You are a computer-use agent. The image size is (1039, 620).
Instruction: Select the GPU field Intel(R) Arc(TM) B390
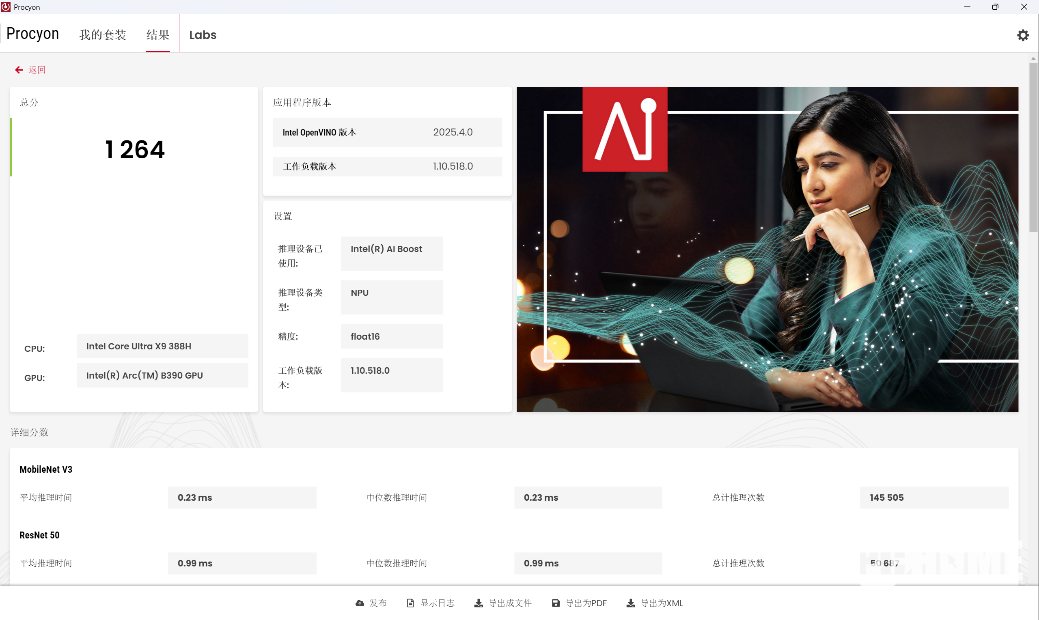tap(162, 376)
